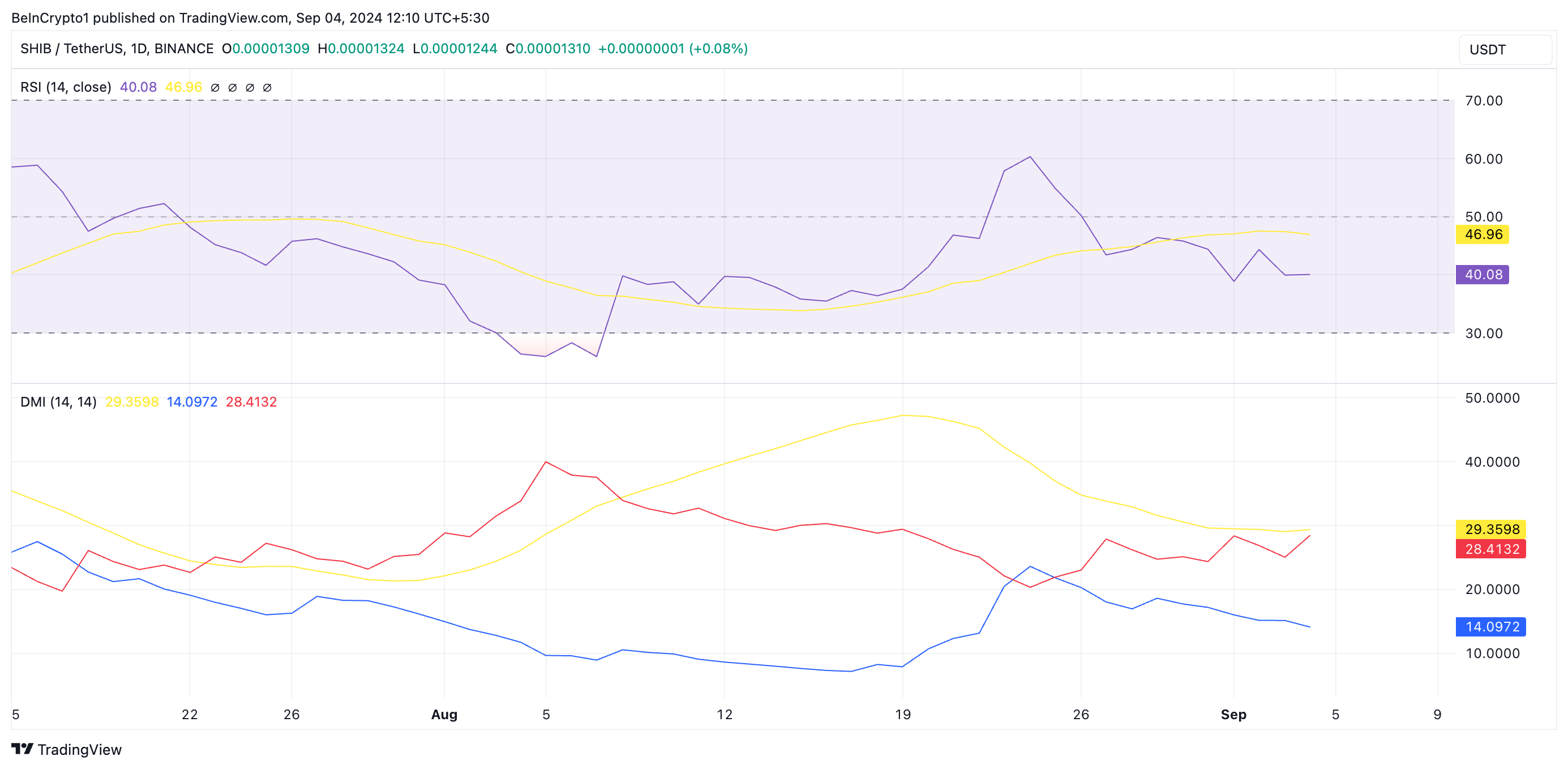Screen dimensions: 1568x769
Task: Click the last empty-value symbol after RSI
Action: [267, 88]
